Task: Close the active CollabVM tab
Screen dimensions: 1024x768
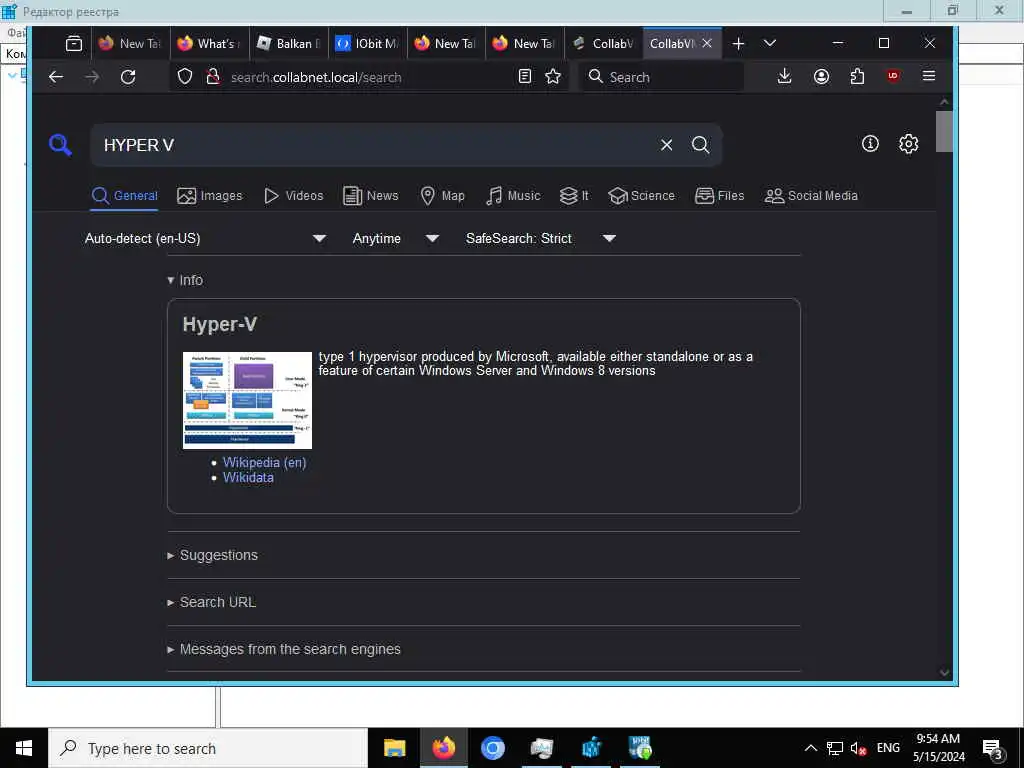Action: [x=707, y=43]
